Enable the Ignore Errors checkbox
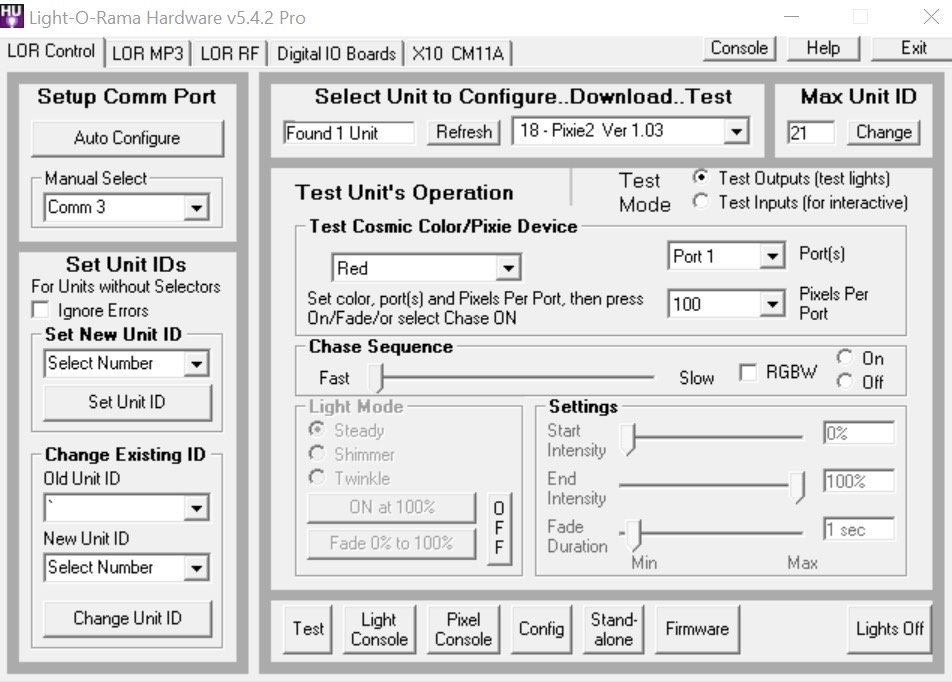The width and height of the screenshot is (952, 682). (x=41, y=311)
